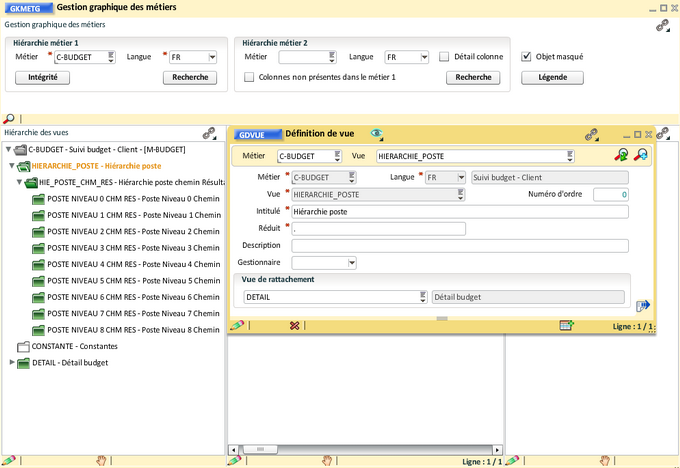The width and height of the screenshot is (680, 468).
Task: Enable the Détail colonne checkbox
Action: pos(444,57)
